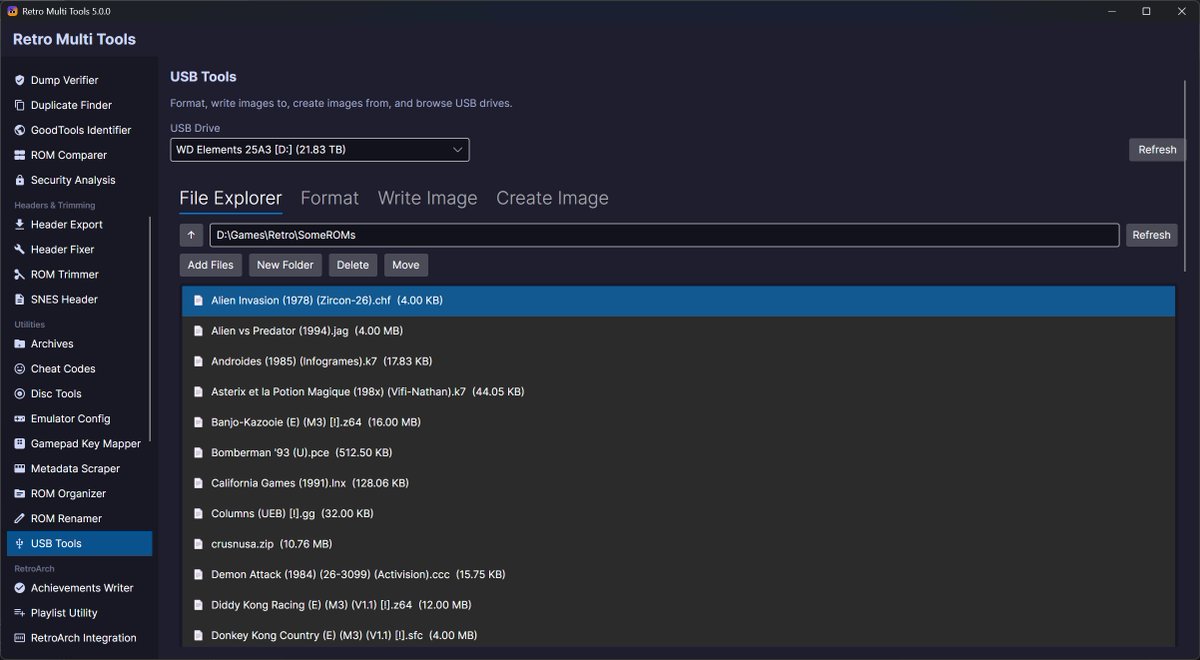This screenshot has height=660, width=1200.
Task: Select Alien vs Predator (1994).jag
Action: (678, 331)
